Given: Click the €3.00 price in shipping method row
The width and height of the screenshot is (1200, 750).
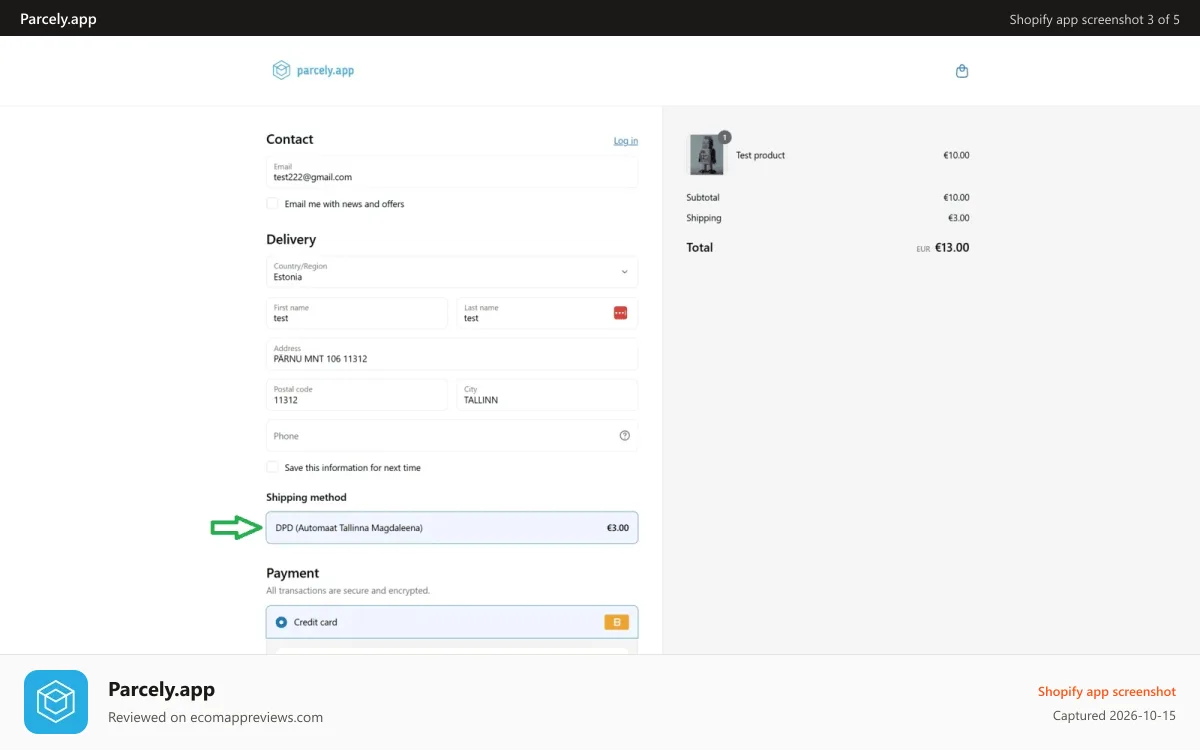Looking at the screenshot, I should [x=618, y=527].
